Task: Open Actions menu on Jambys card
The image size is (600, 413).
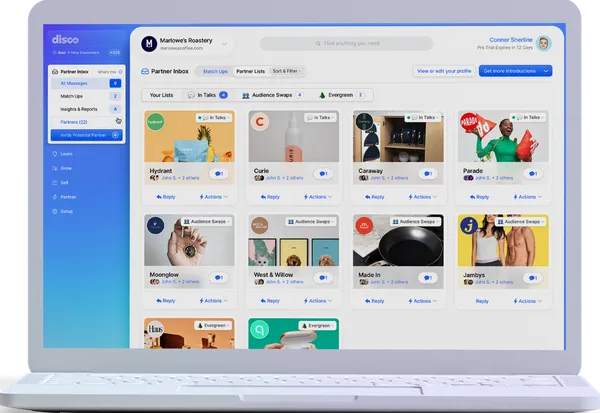Action: pyautogui.click(x=527, y=301)
